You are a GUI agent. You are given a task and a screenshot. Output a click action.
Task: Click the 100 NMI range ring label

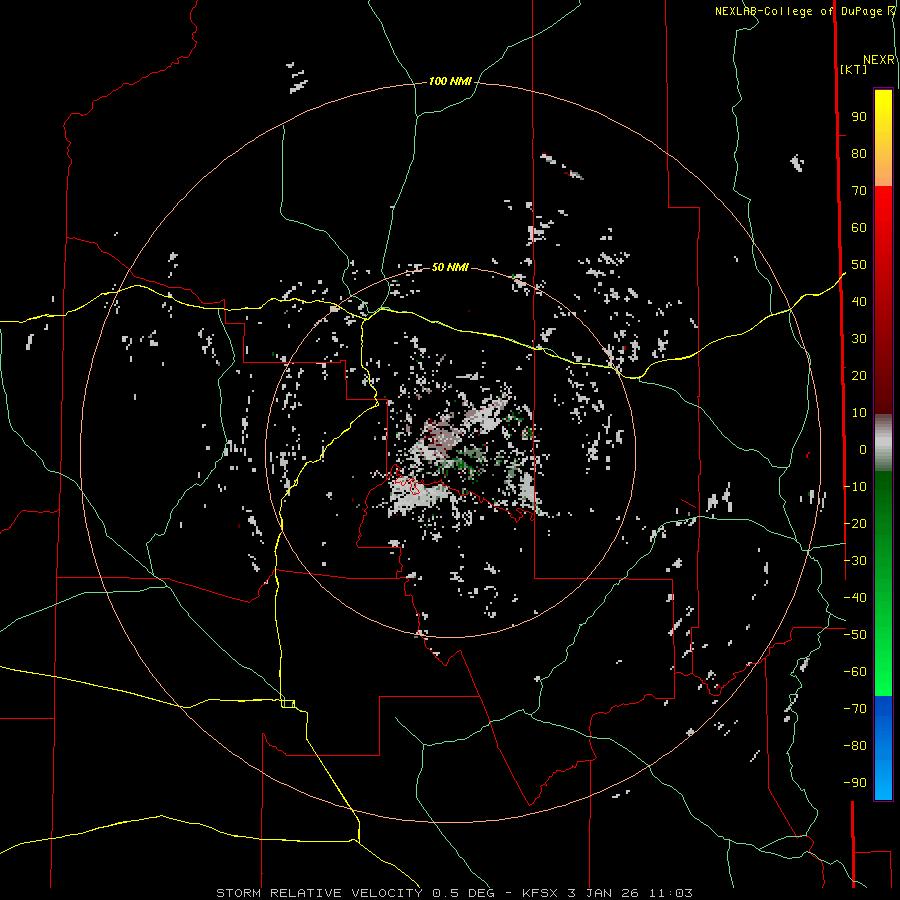pos(450,81)
